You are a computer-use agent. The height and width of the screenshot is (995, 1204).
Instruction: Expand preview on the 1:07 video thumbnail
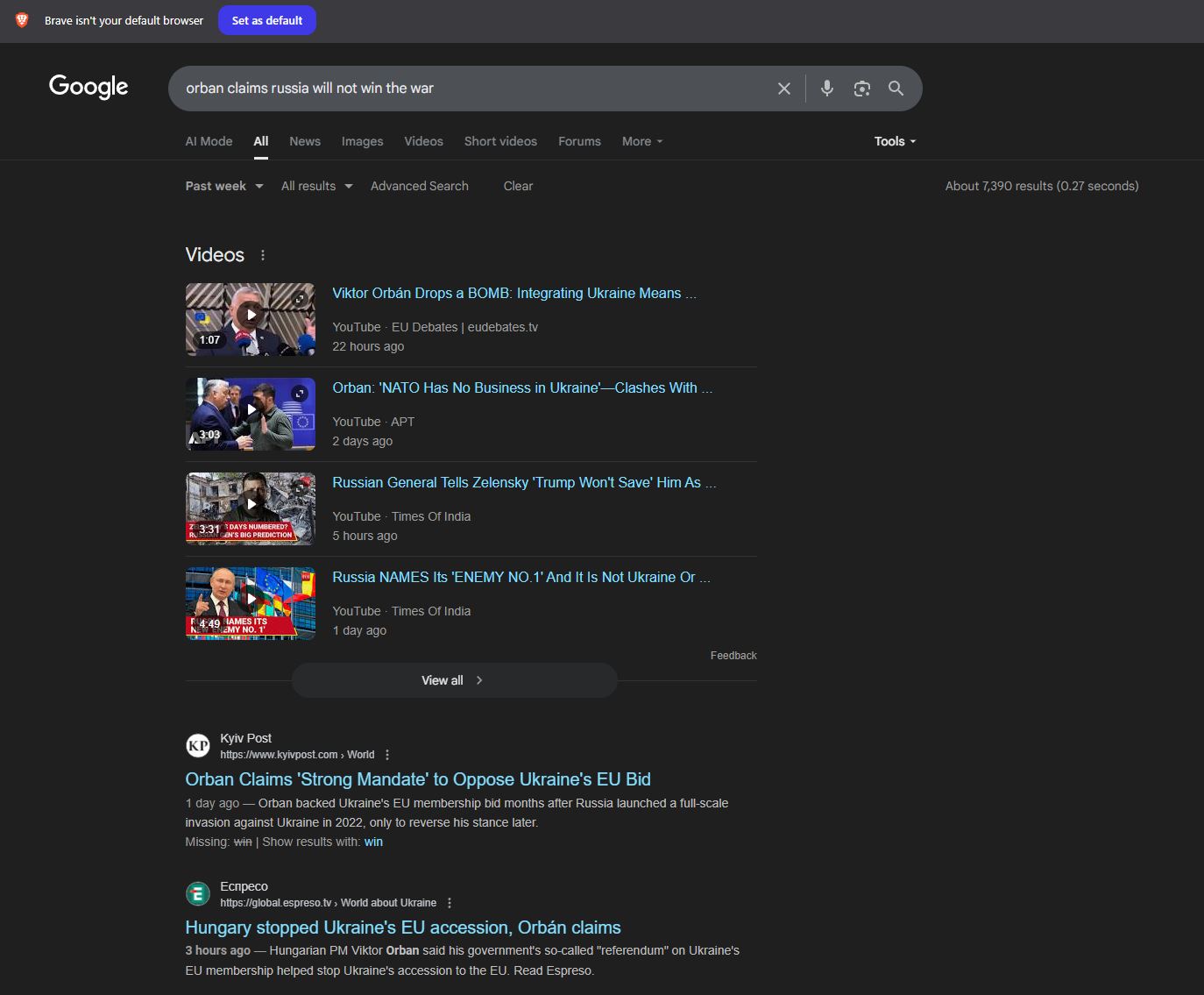click(300, 299)
